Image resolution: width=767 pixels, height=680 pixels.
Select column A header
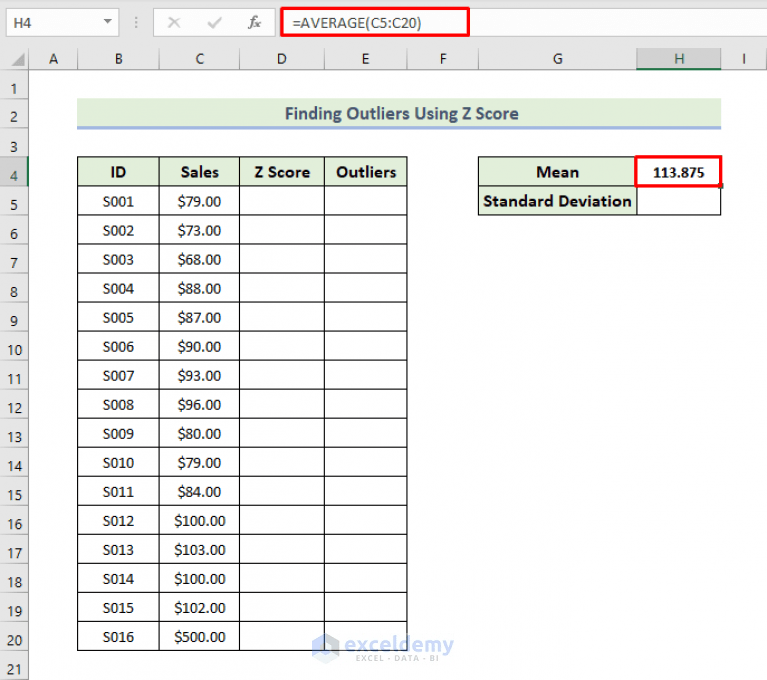[x=53, y=59]
